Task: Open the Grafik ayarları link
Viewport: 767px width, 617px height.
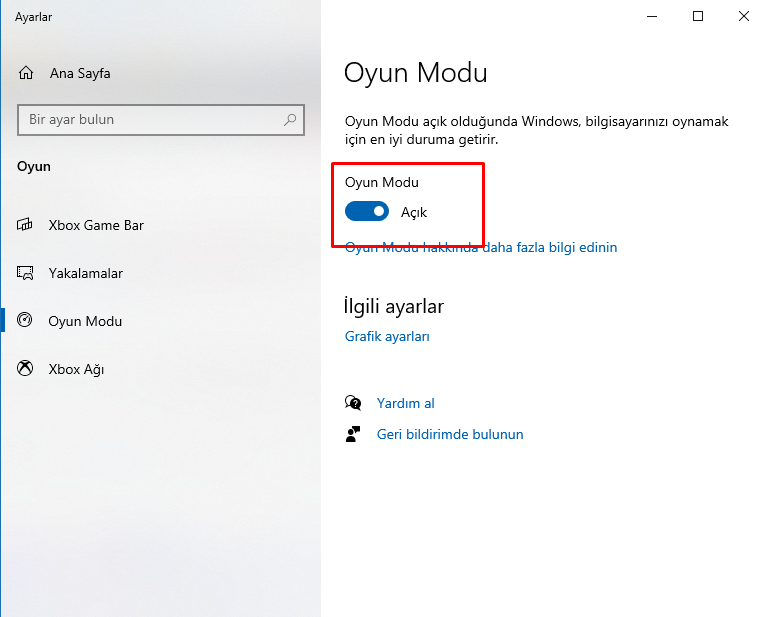Action: pos(387,337)
